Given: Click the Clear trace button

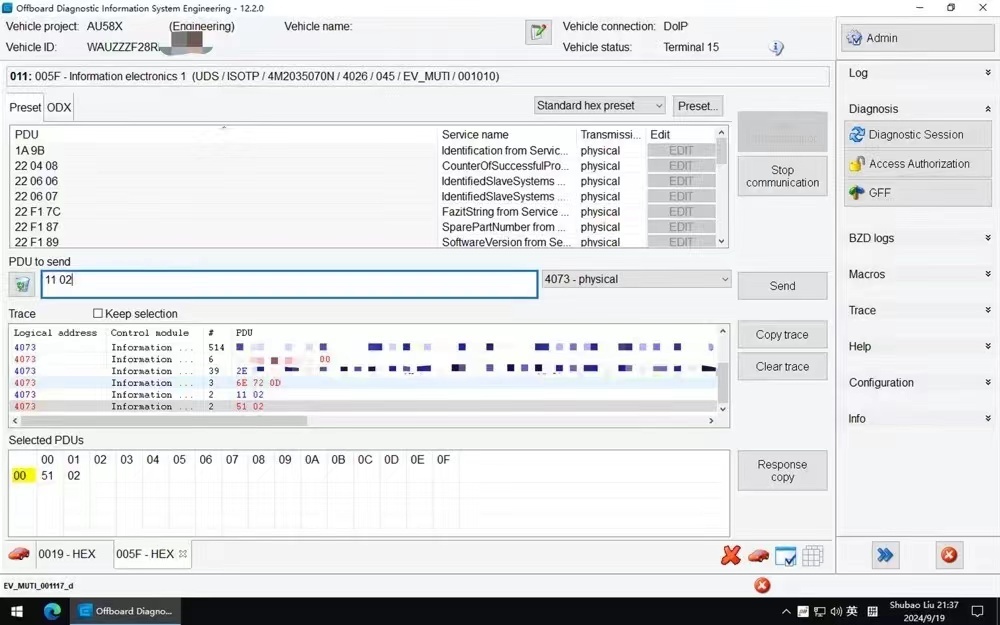Looking at the screenshot, I should 783,367.
